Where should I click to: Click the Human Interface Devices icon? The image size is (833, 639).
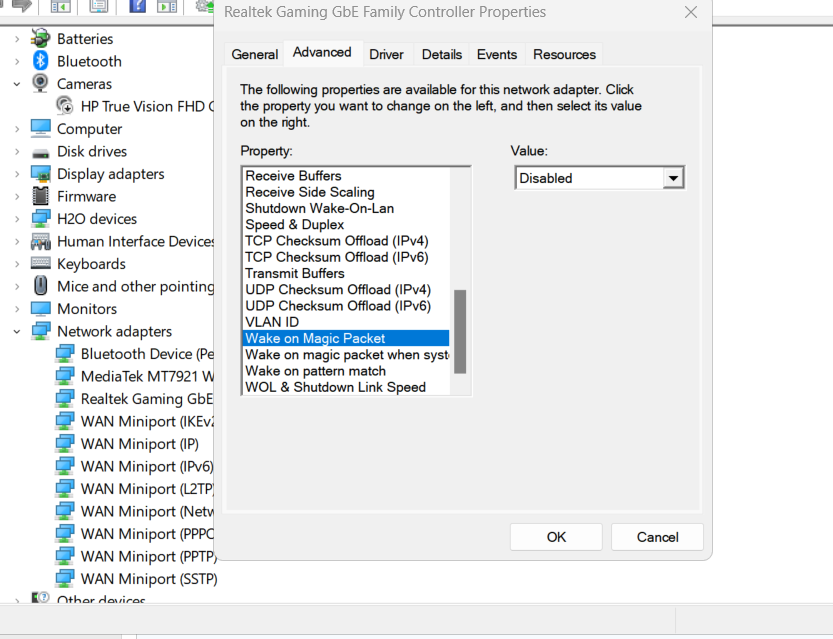click(40, 242)
